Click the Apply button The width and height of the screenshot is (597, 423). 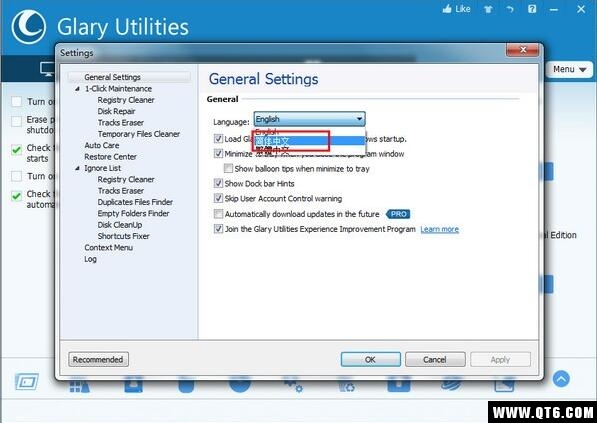click(x=500, y=359)
